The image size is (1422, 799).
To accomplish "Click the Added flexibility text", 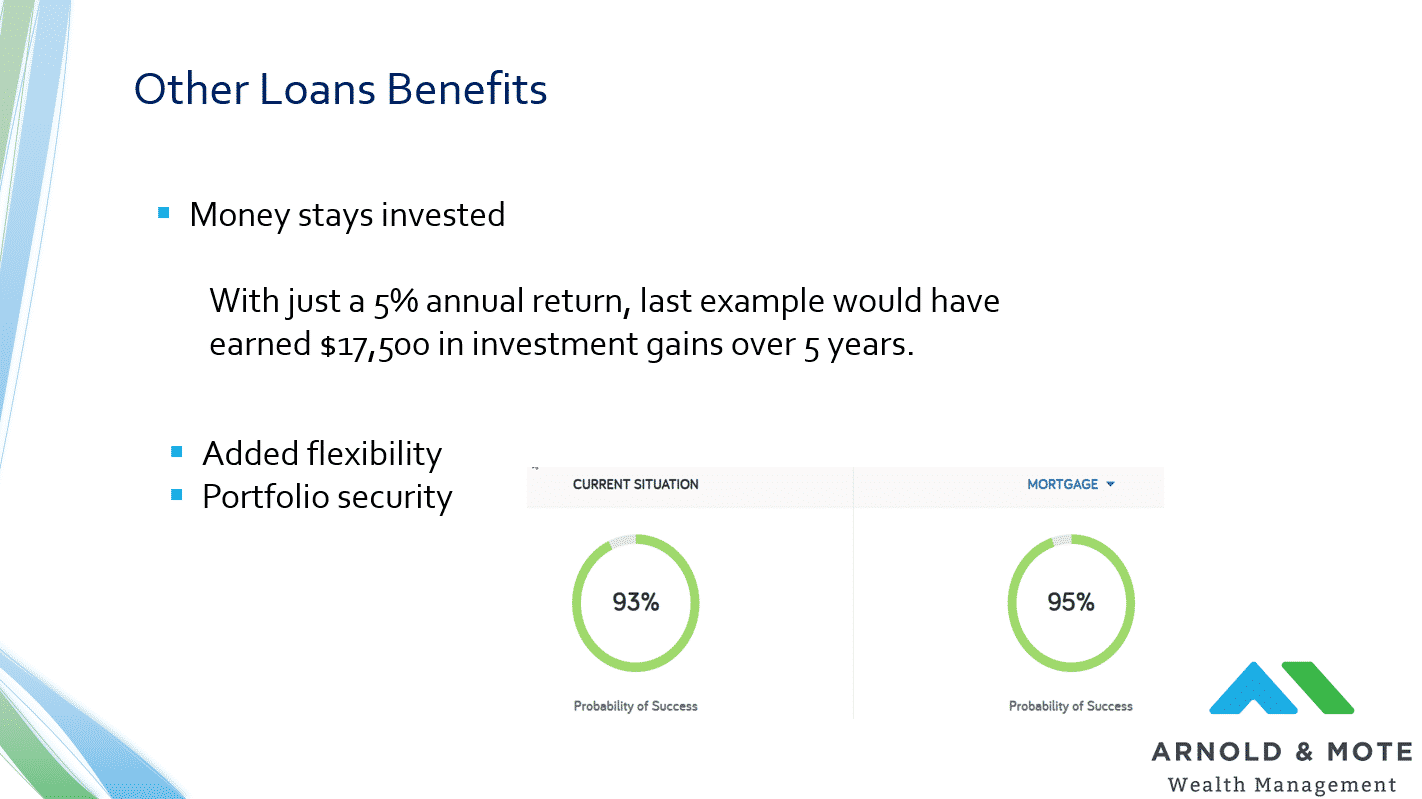I will pos(322,454).
